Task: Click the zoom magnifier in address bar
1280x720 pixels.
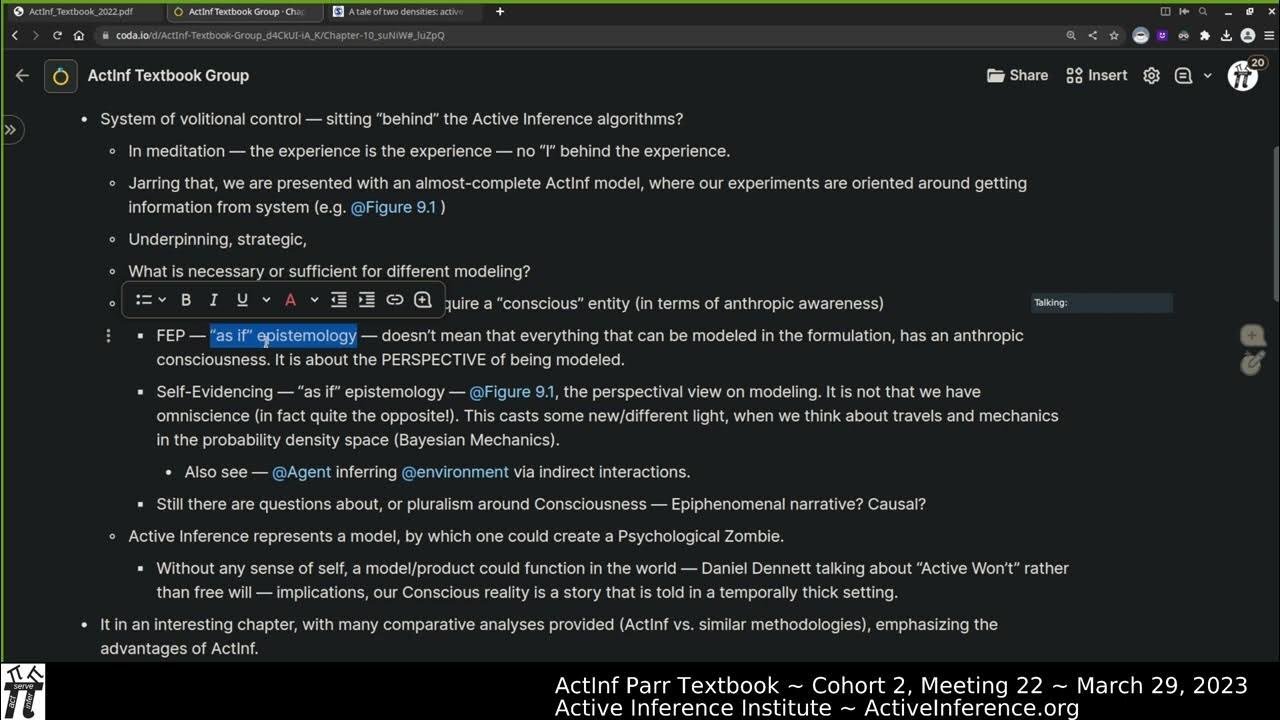Action: click(x=1071, y=35)
